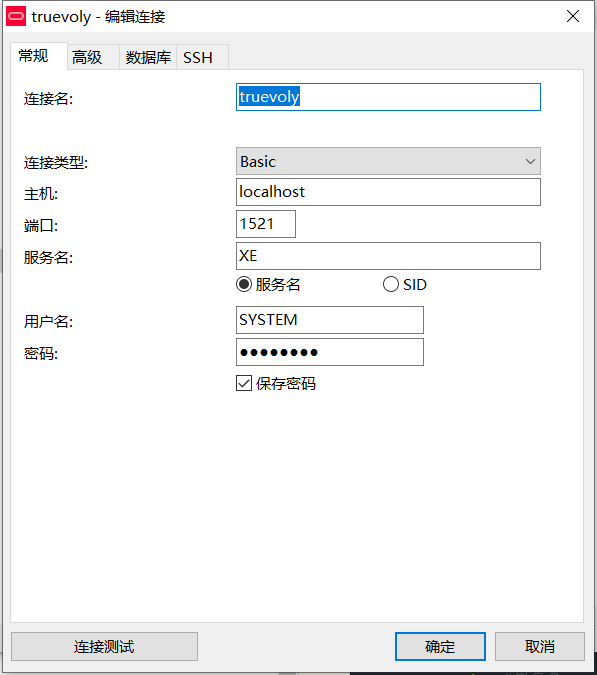The image size is (597, 675).
Task: Click the 用户名 field showing SYSTEM
Action: pos(330,320)
